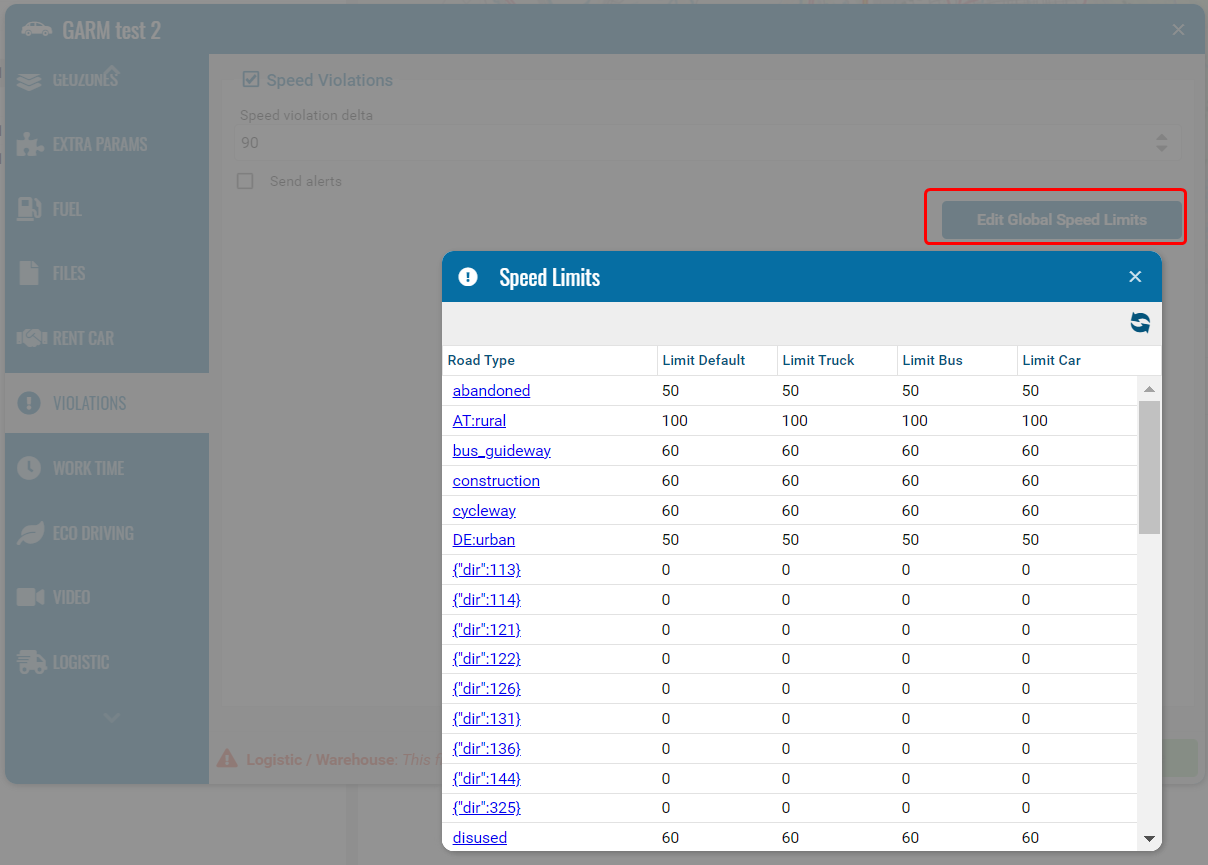The width and height of the screenshot is (1208, 865).
Task: Select the Rent Car handshake icon
Action: (x=32, y=338)
